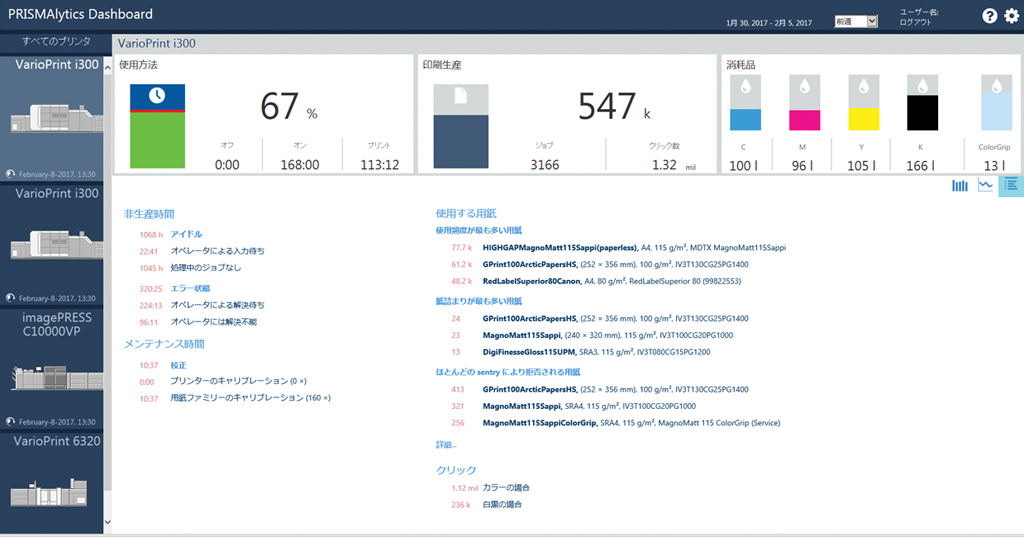
Task: Click the cyan ink drop icon
Action: tap(745, 86)
